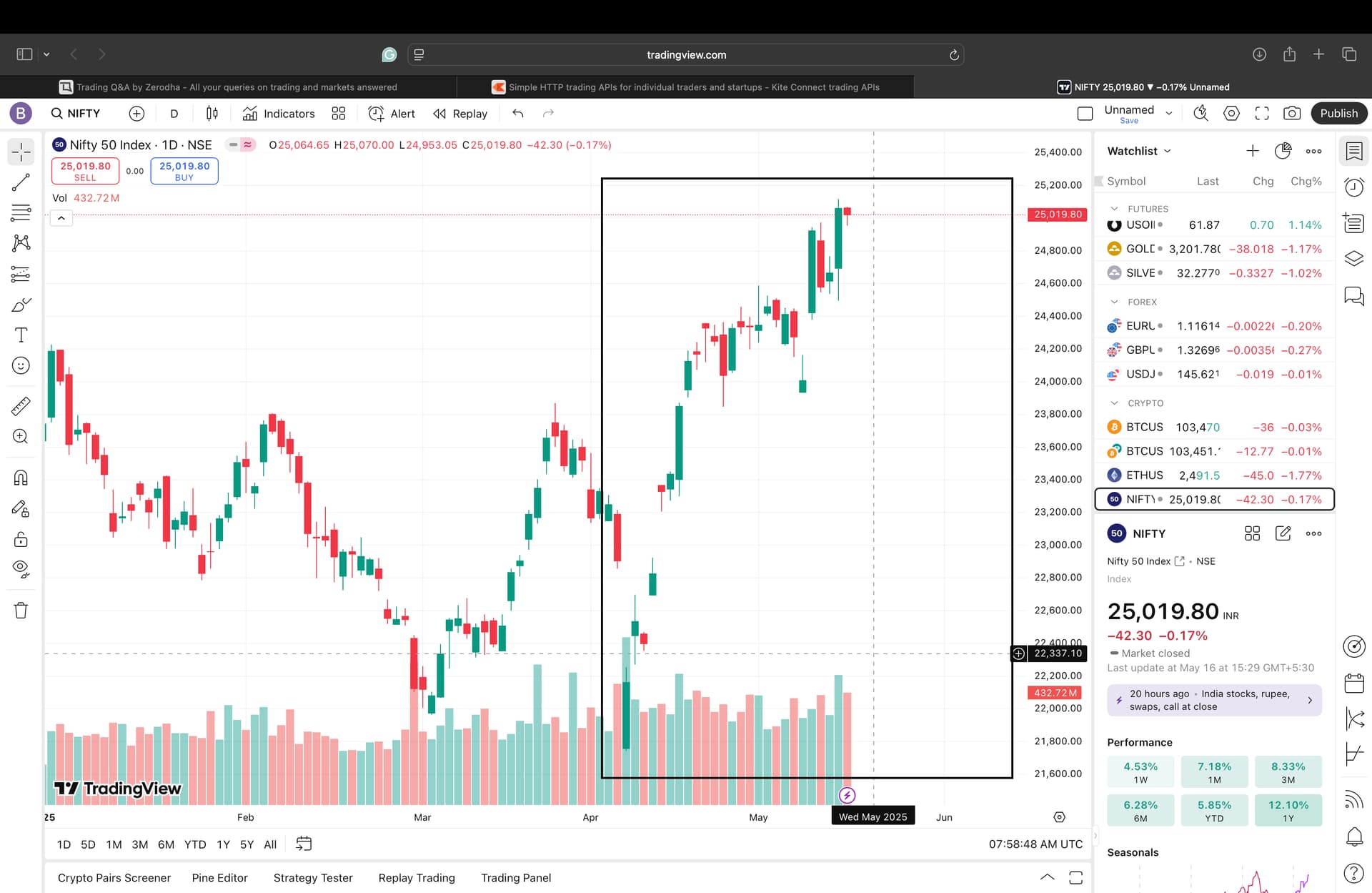Hide all drawings with eye icon
The image size is (1372, 893).
click(x=21, y=569)
